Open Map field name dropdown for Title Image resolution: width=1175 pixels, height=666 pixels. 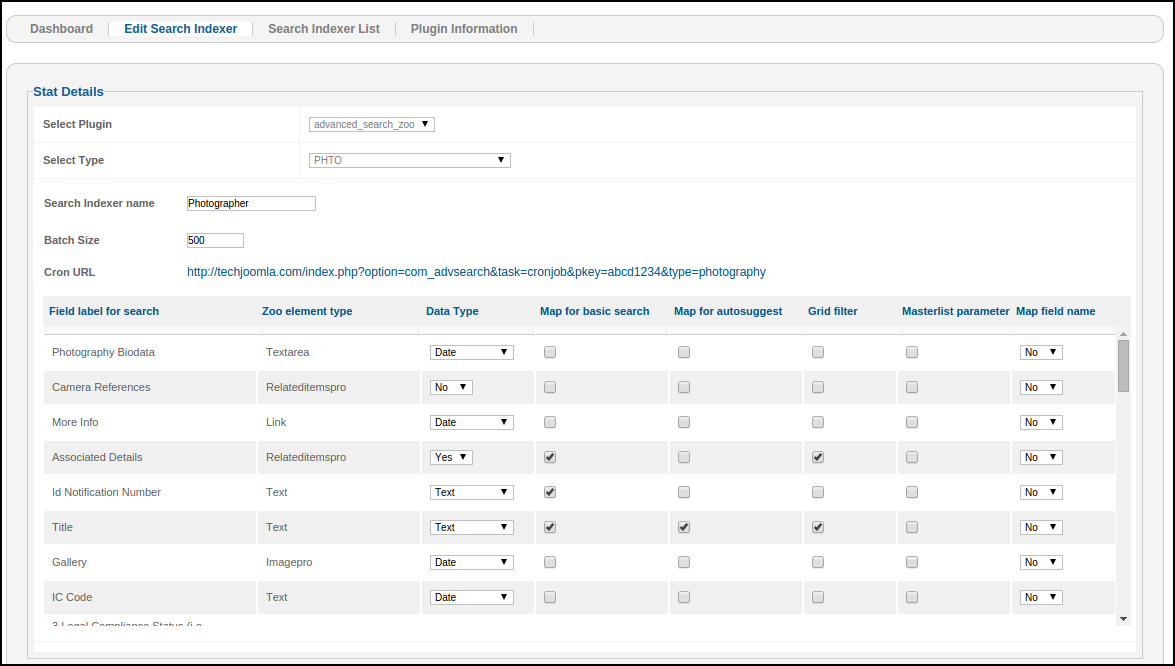[1040, 527]
